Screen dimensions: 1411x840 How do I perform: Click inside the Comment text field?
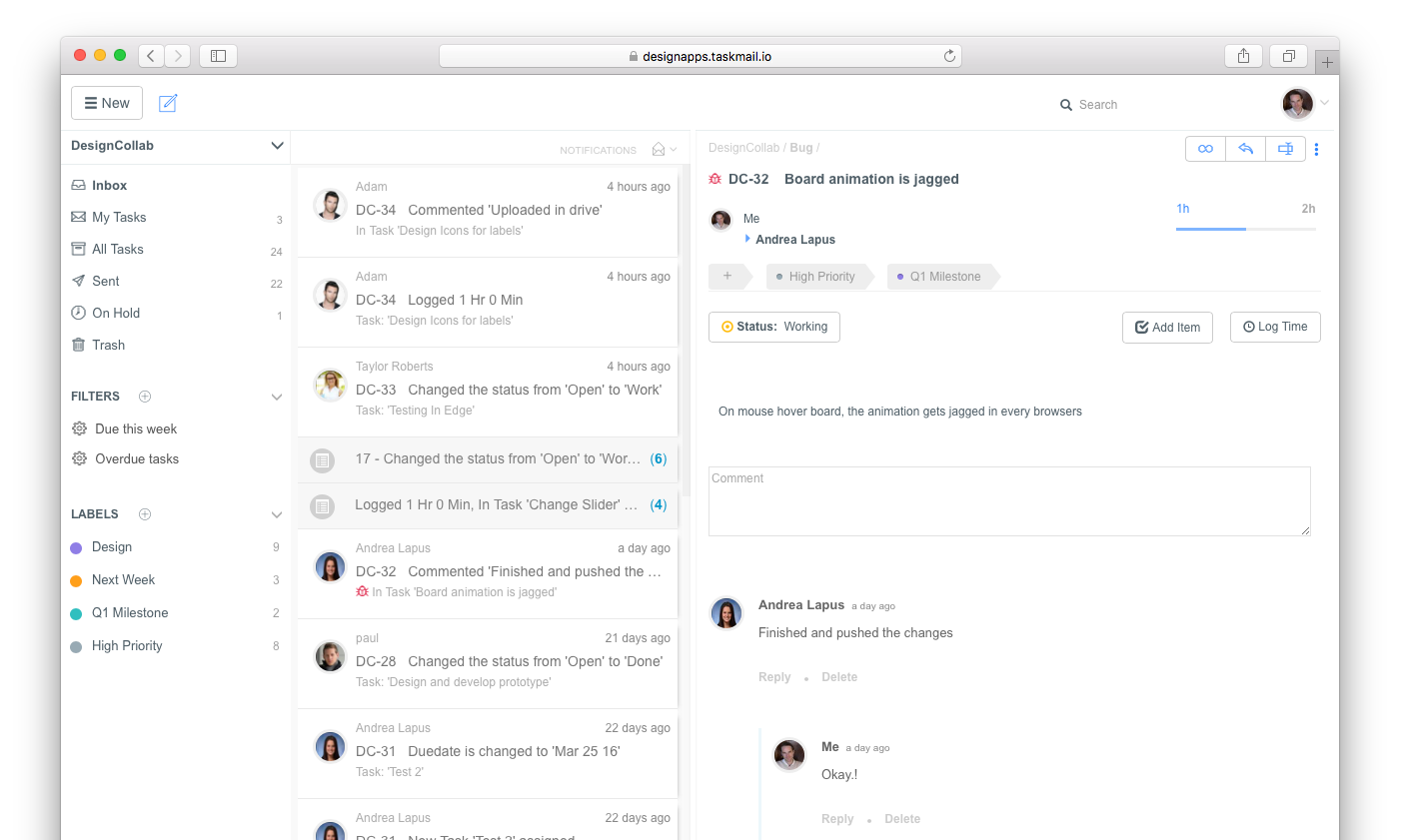coord(1009,499)
